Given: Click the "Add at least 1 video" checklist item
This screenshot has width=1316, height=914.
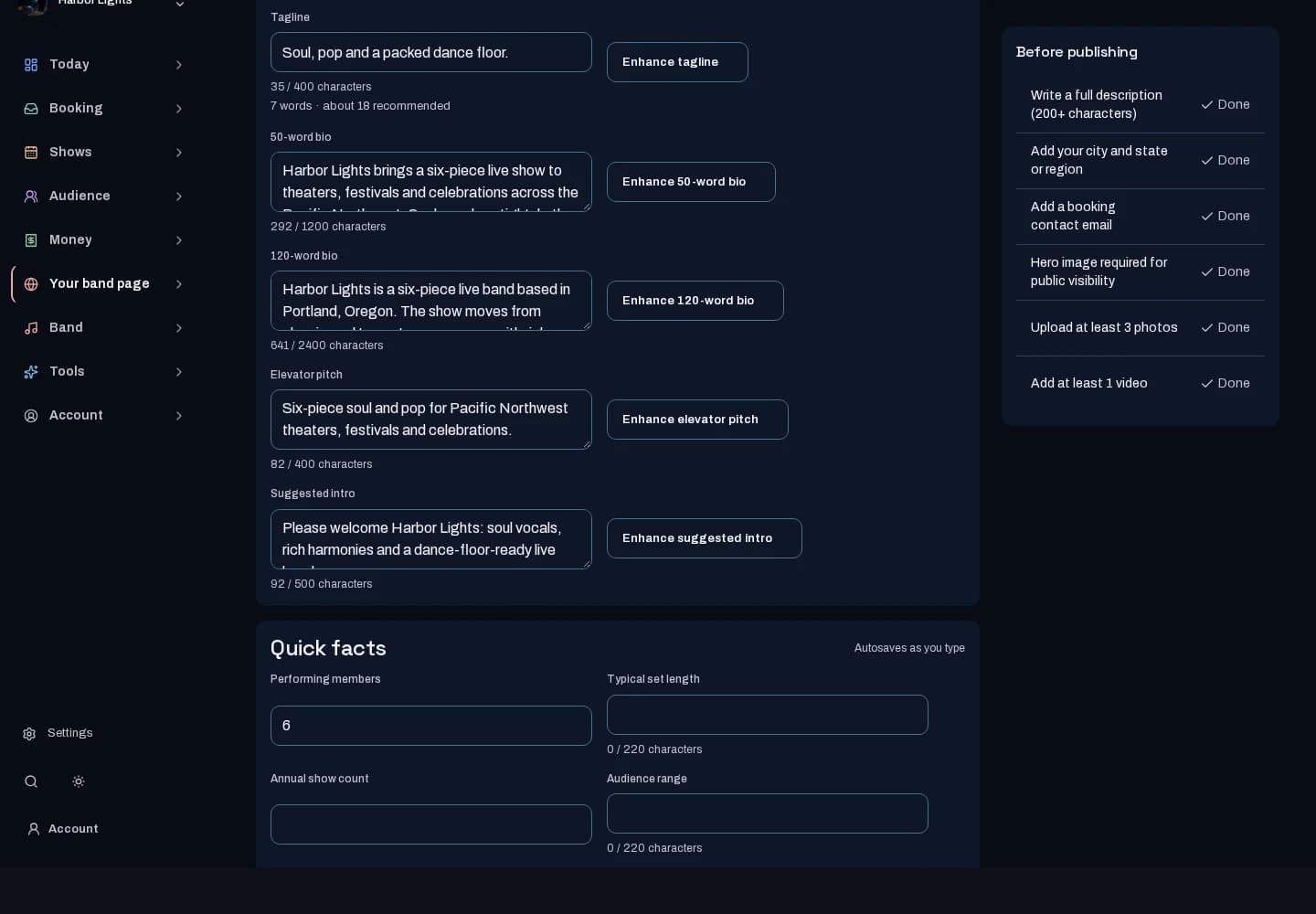Looking at the screenshot, I should point(1141,384).
